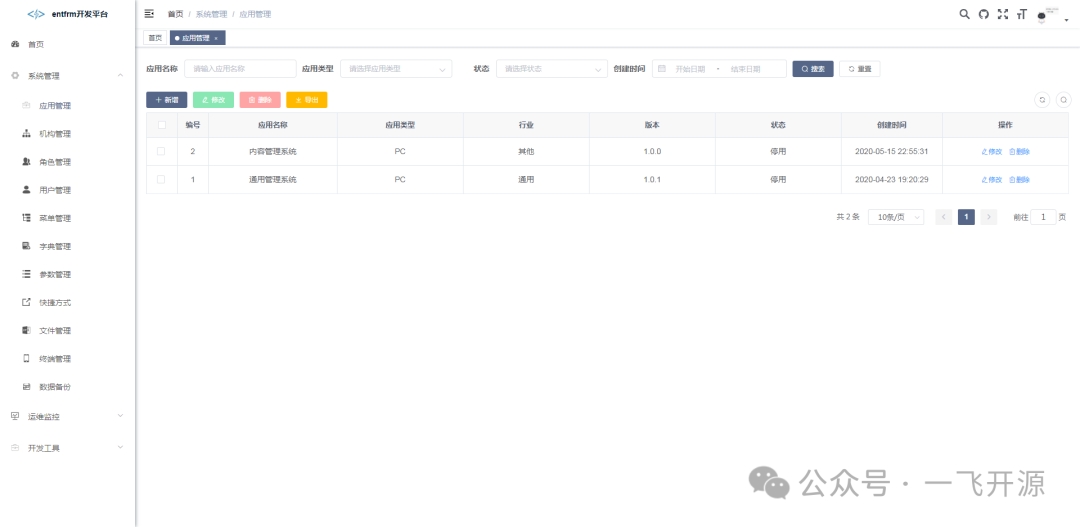Click the 快捷方式 external link icon
The image size is (1080, 527).
(26, 302)
